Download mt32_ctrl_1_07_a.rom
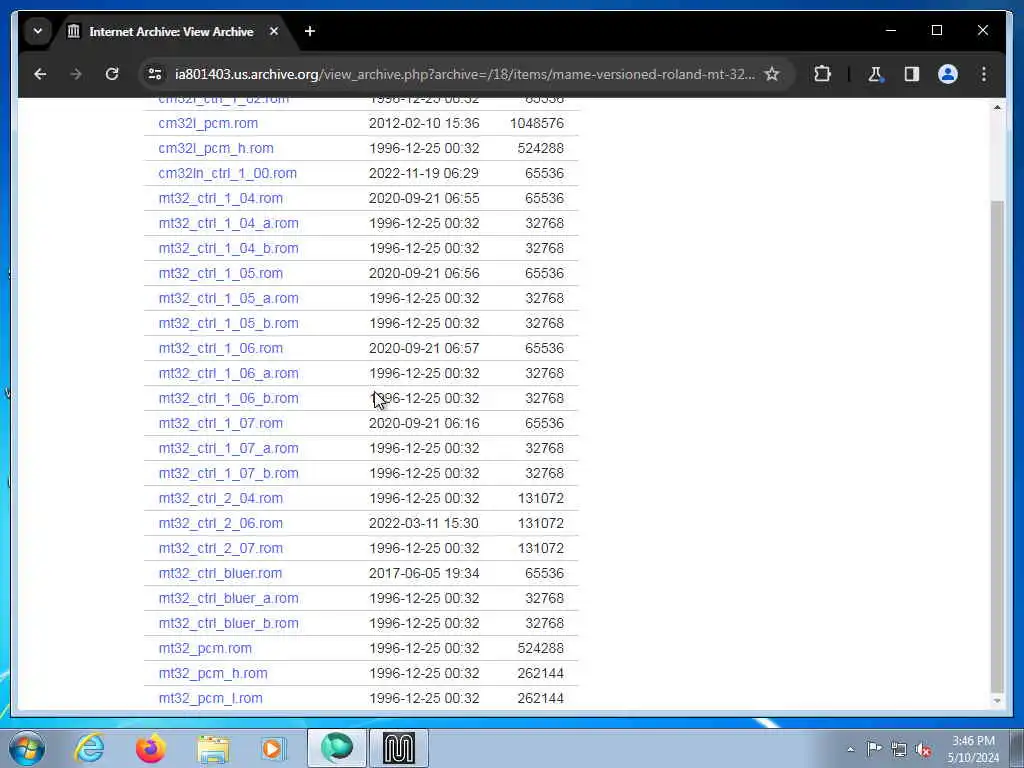The height and width of the screenshot is (768, 1024). [229, 449]
